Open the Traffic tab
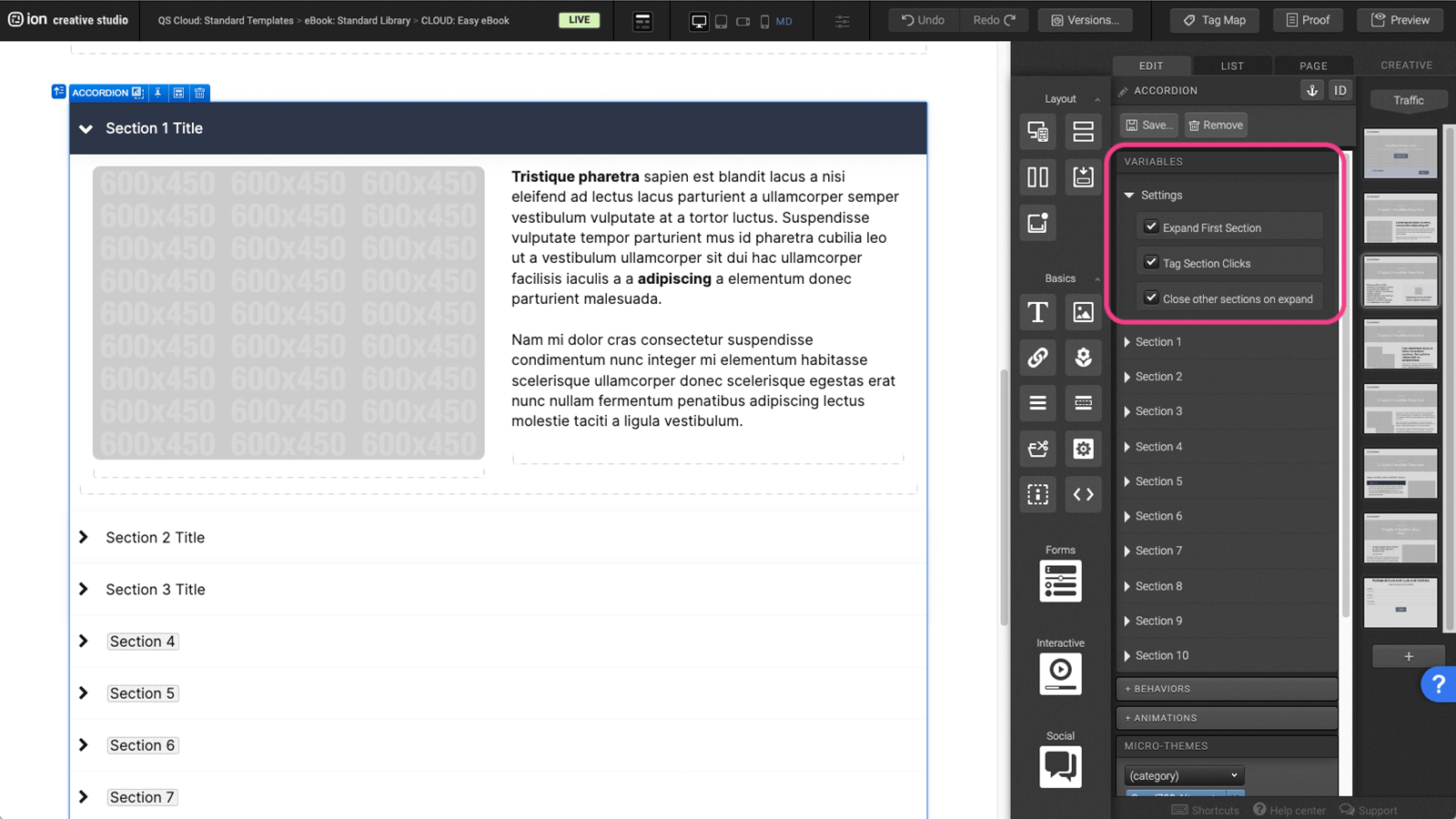The width and height of the screenshot is (1456, 819). point(1409,100)
